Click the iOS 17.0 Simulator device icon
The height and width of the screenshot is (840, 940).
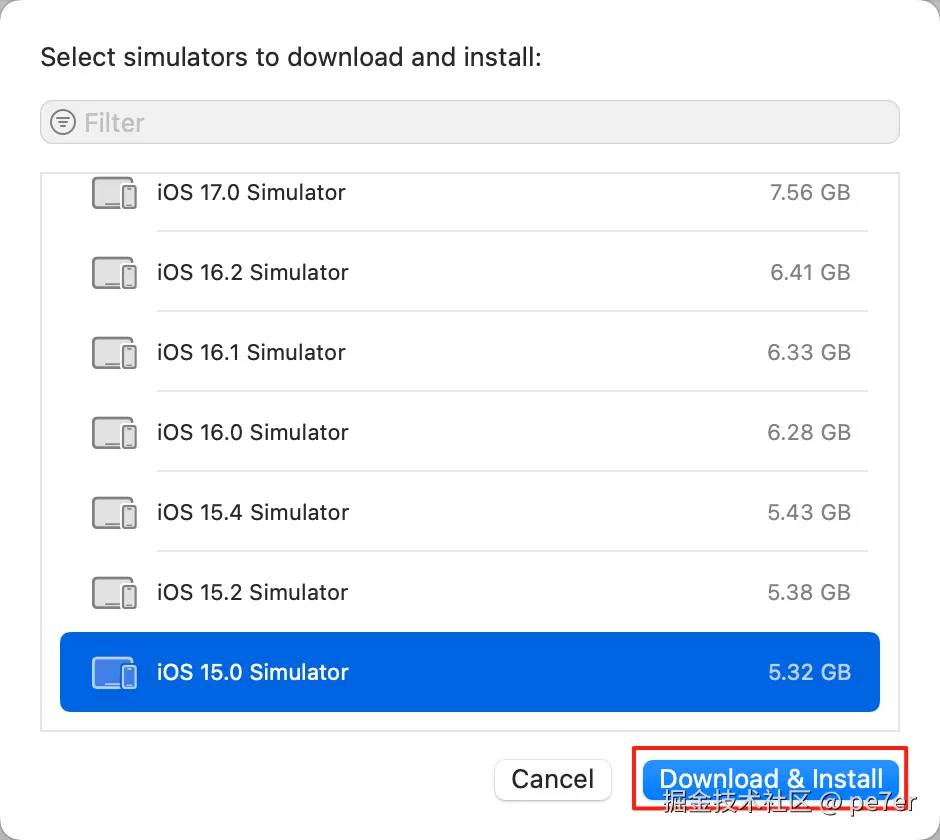115,193
